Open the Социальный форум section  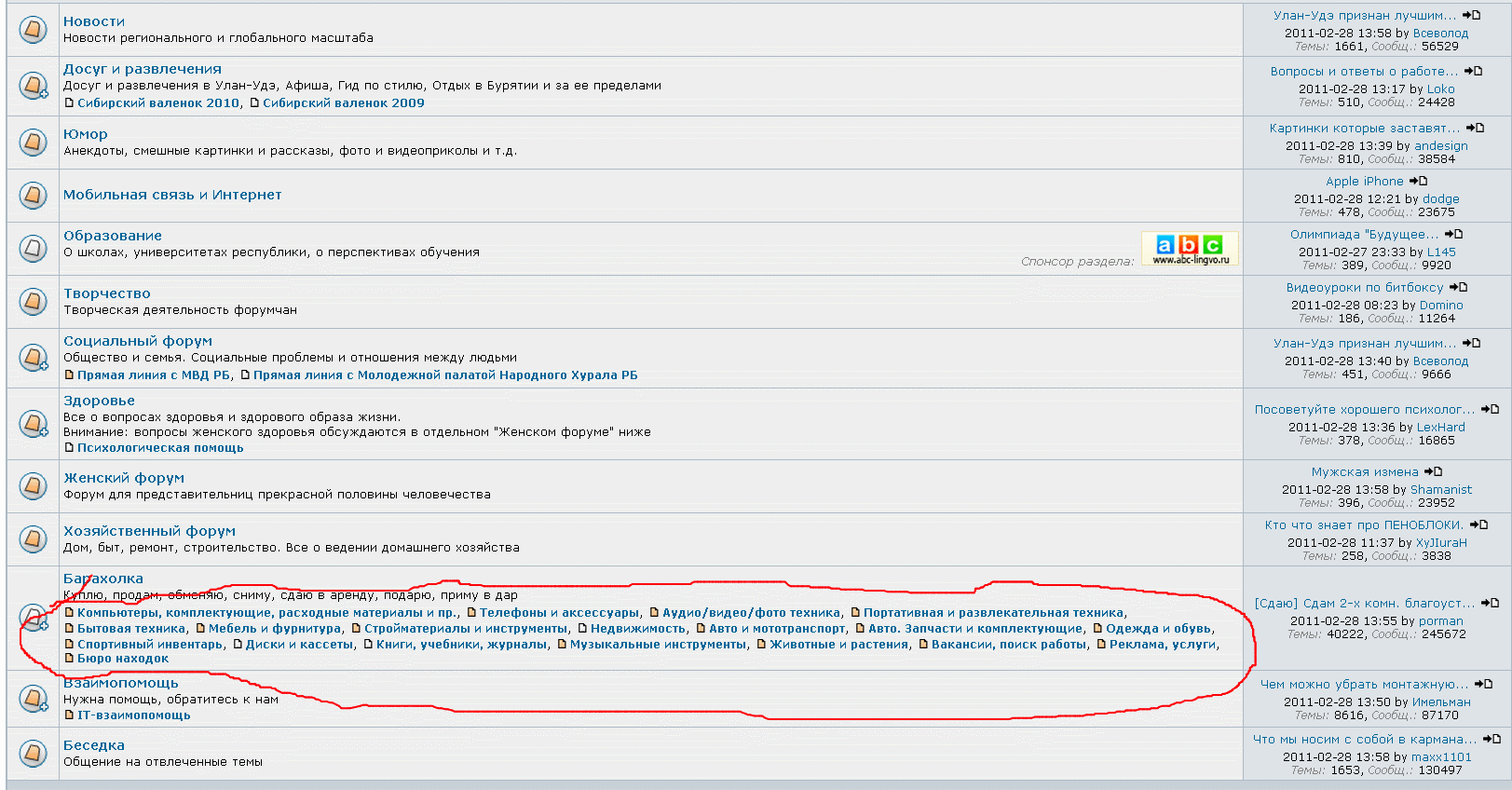138,341
